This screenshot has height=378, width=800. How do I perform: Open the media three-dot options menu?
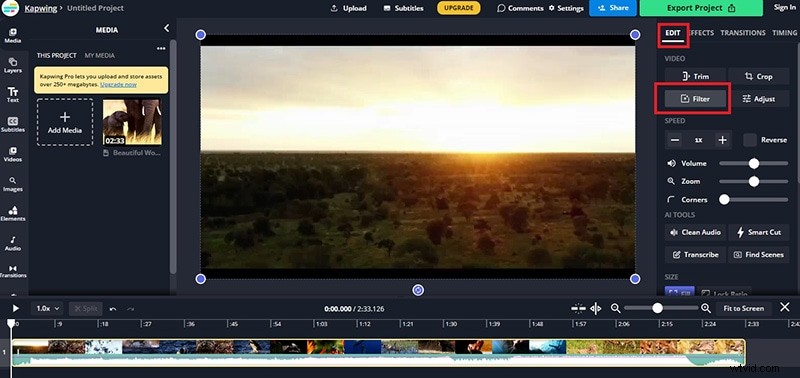point(161,48)
